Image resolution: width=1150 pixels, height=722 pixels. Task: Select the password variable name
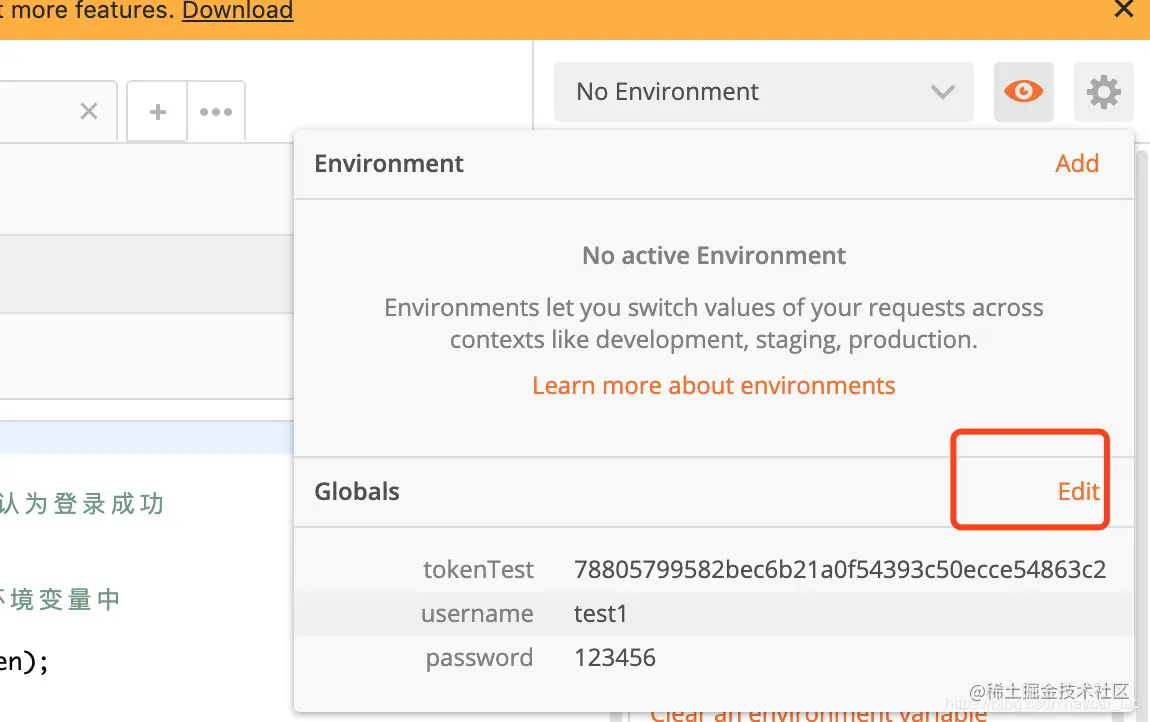point(479,658)
